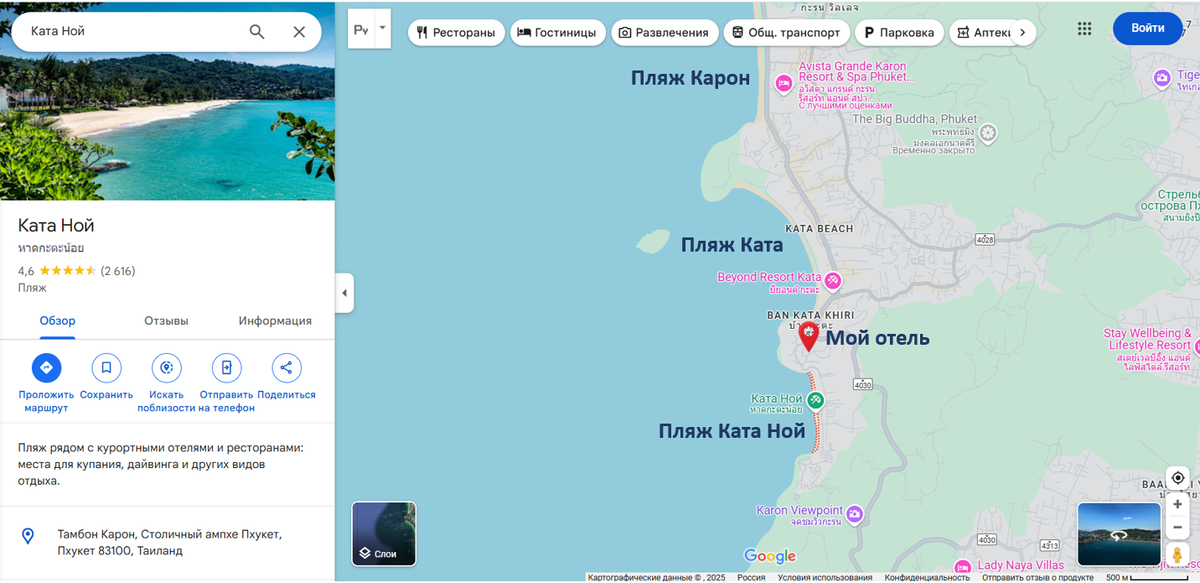Viewport: 1200px width, 583px height.
Task: Click the Проложить маршрут directions icon
Action: (x=46, y=368)
